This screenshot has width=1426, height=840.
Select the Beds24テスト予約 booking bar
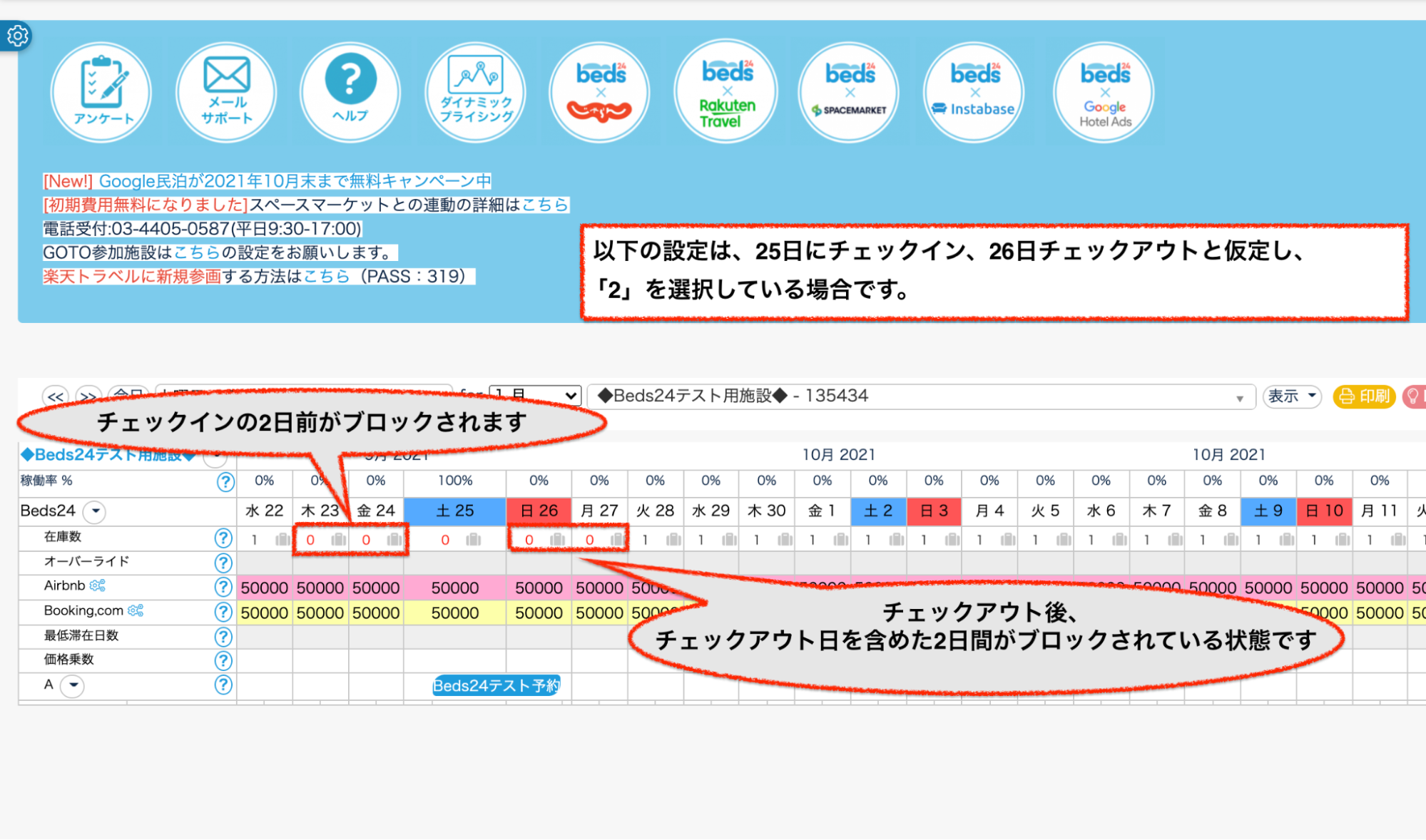tap(496, 686)
